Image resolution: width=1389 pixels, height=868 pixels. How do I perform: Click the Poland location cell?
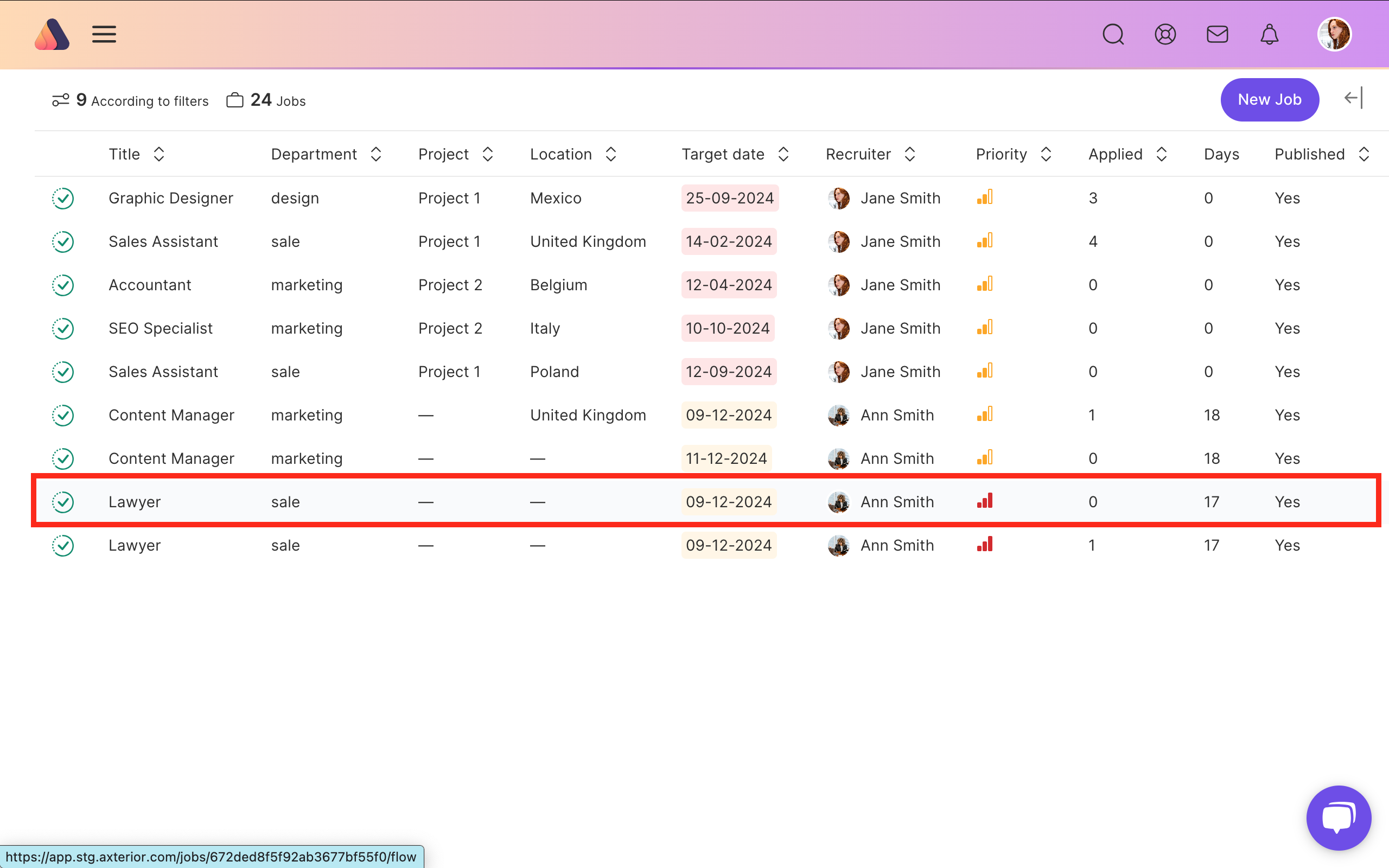coord(555,372)
